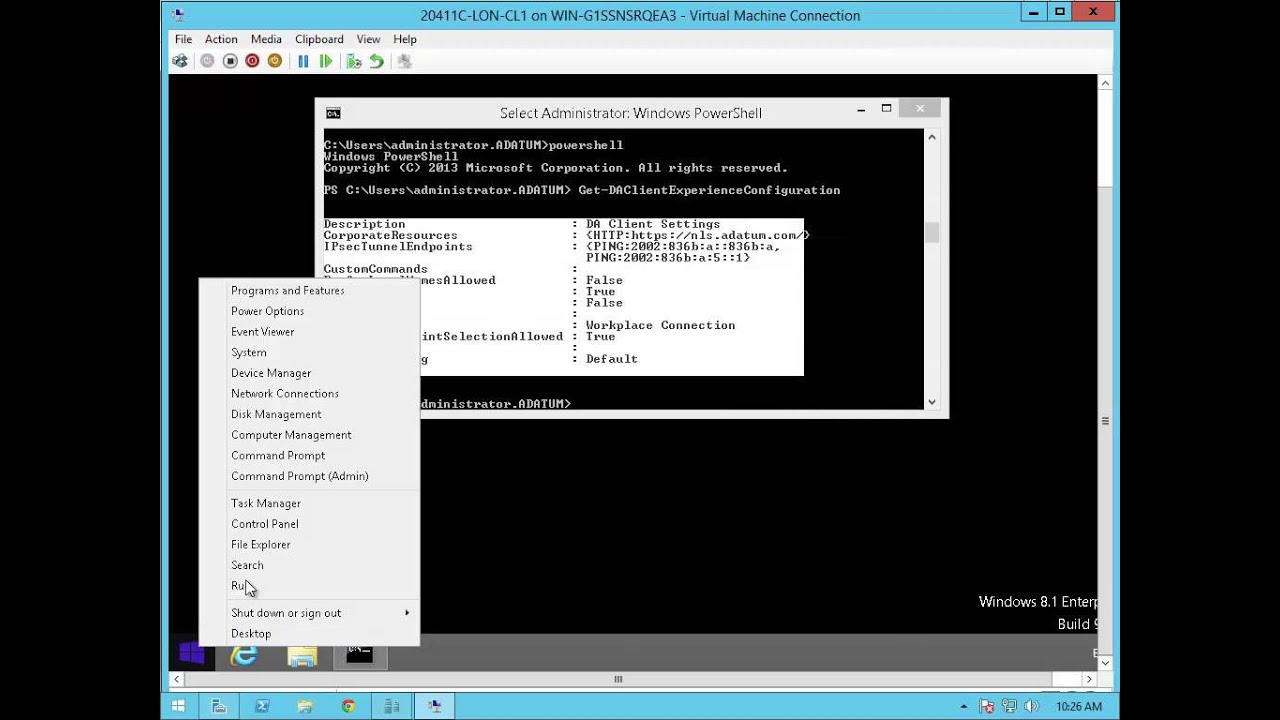Click VM window vertical scrollbar up arrow
1280x720 pixels.
[1105, 82]
